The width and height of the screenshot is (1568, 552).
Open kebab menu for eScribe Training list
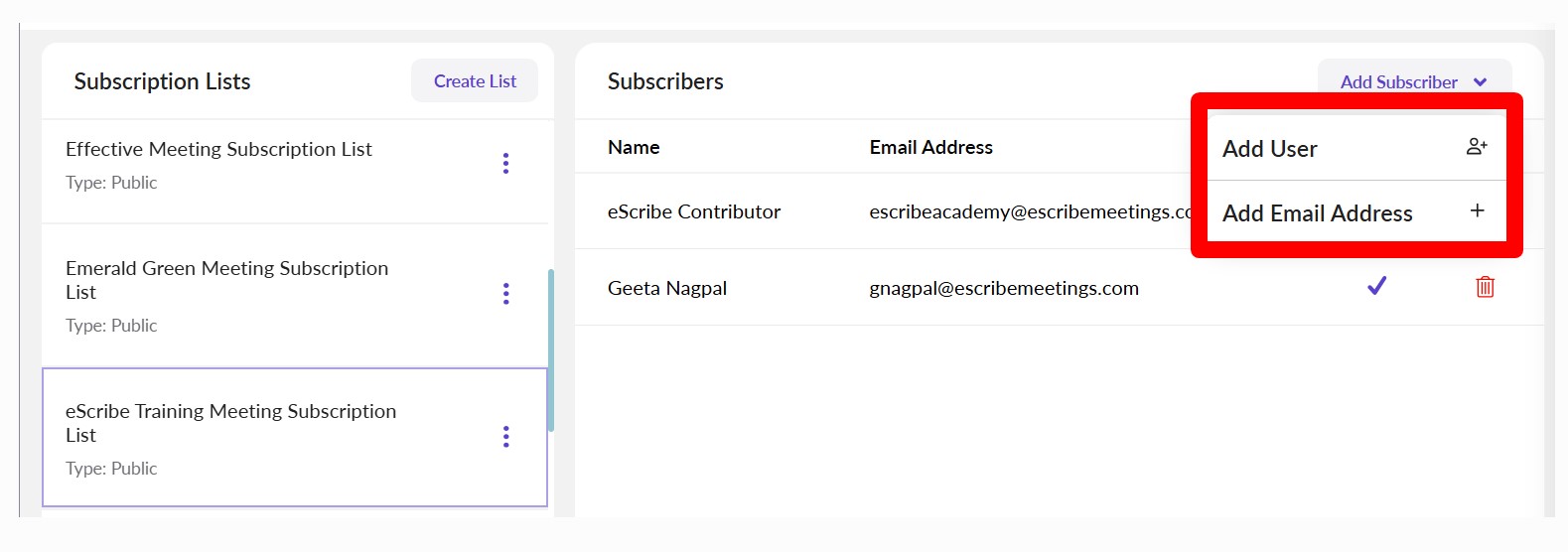click(x=505, y=436)
